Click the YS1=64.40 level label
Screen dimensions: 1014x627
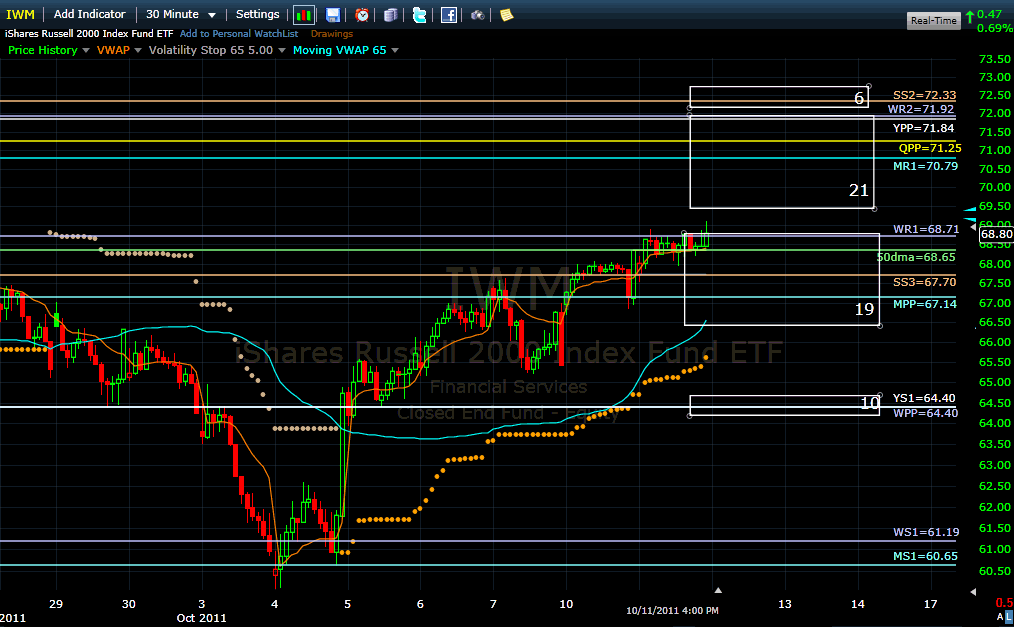point(923,398)
